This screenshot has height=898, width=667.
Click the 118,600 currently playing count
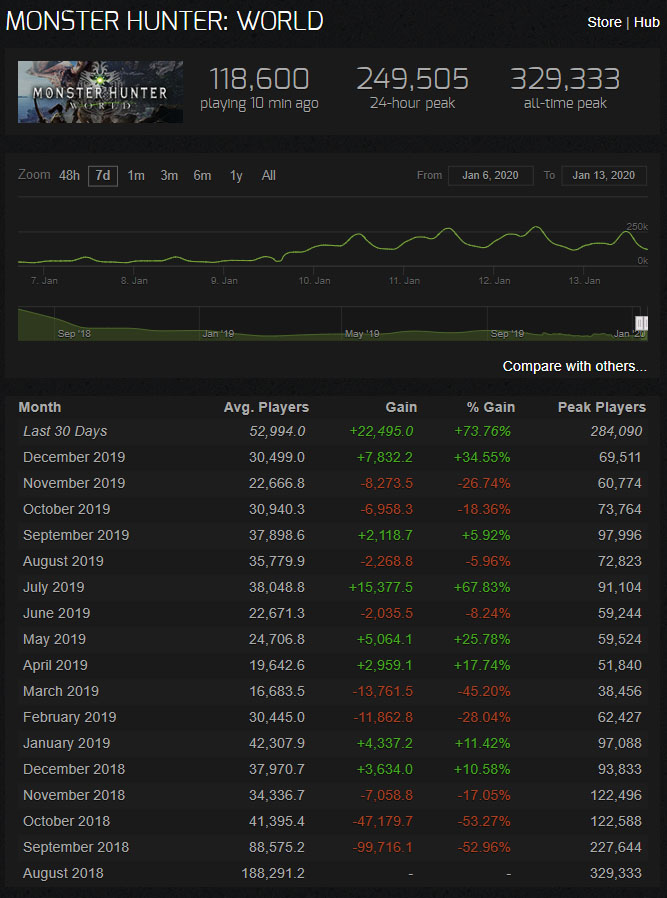click(x=259, y=79)
